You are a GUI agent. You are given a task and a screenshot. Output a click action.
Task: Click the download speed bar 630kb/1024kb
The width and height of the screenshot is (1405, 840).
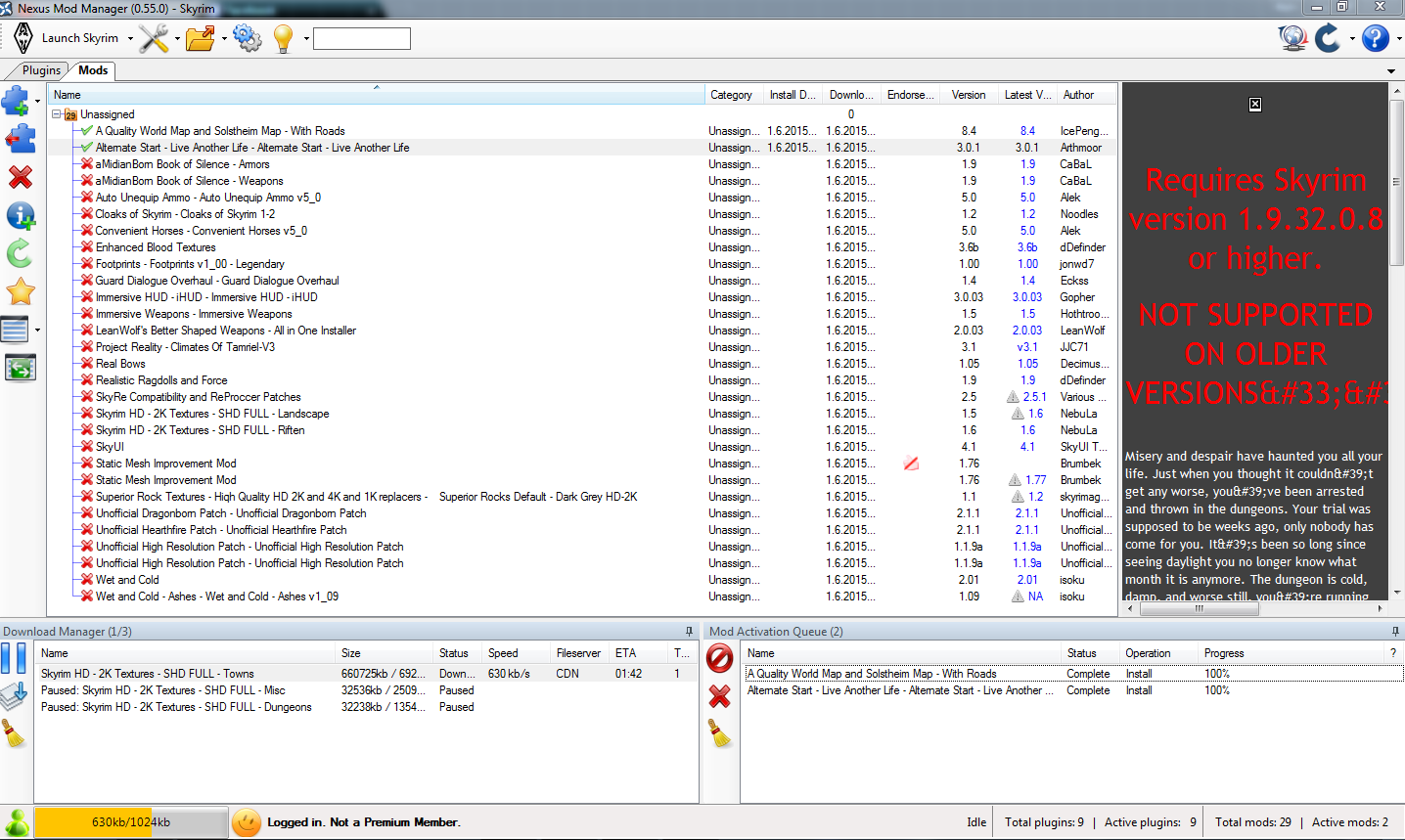click(131, 822)
